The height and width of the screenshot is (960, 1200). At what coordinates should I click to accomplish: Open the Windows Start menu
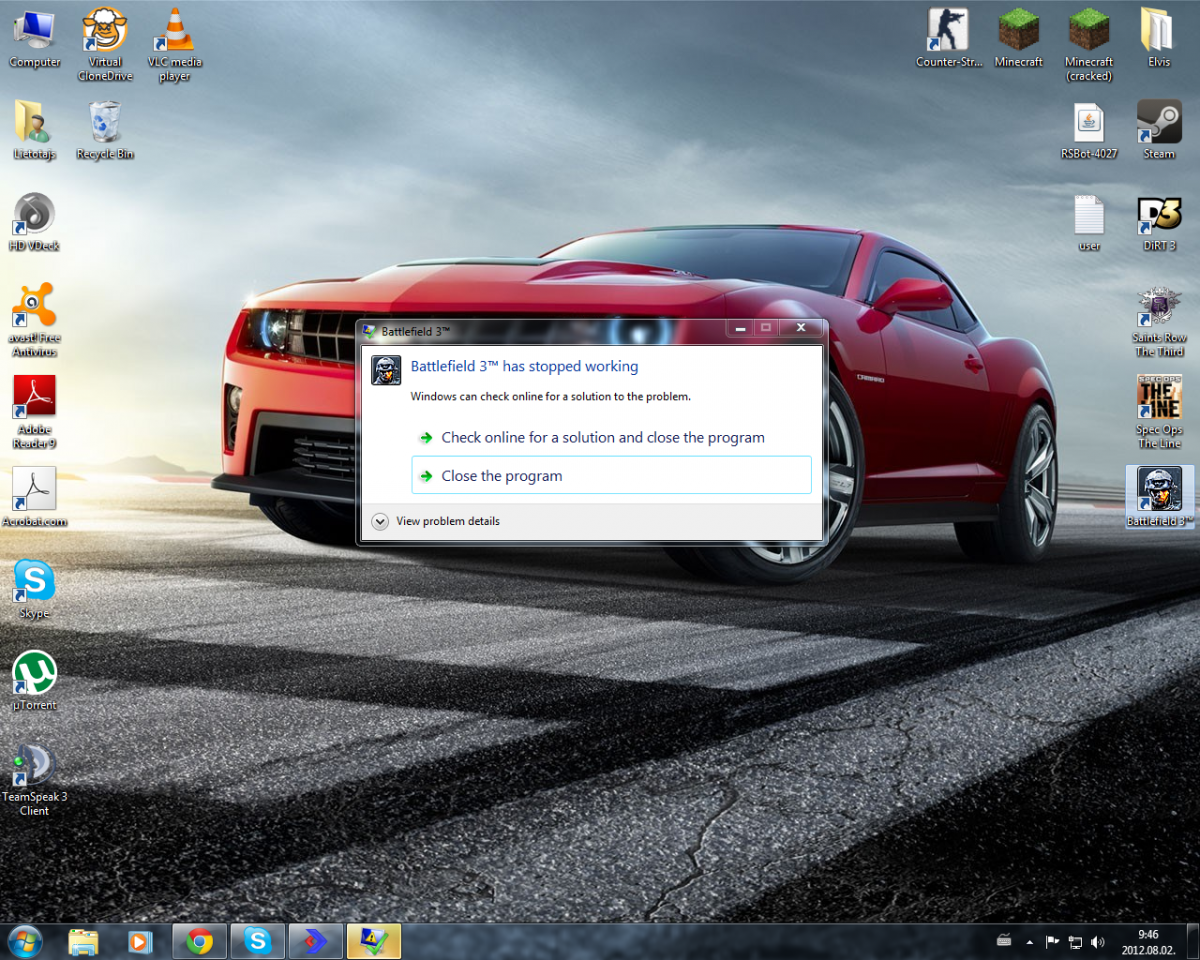point(24,941)
